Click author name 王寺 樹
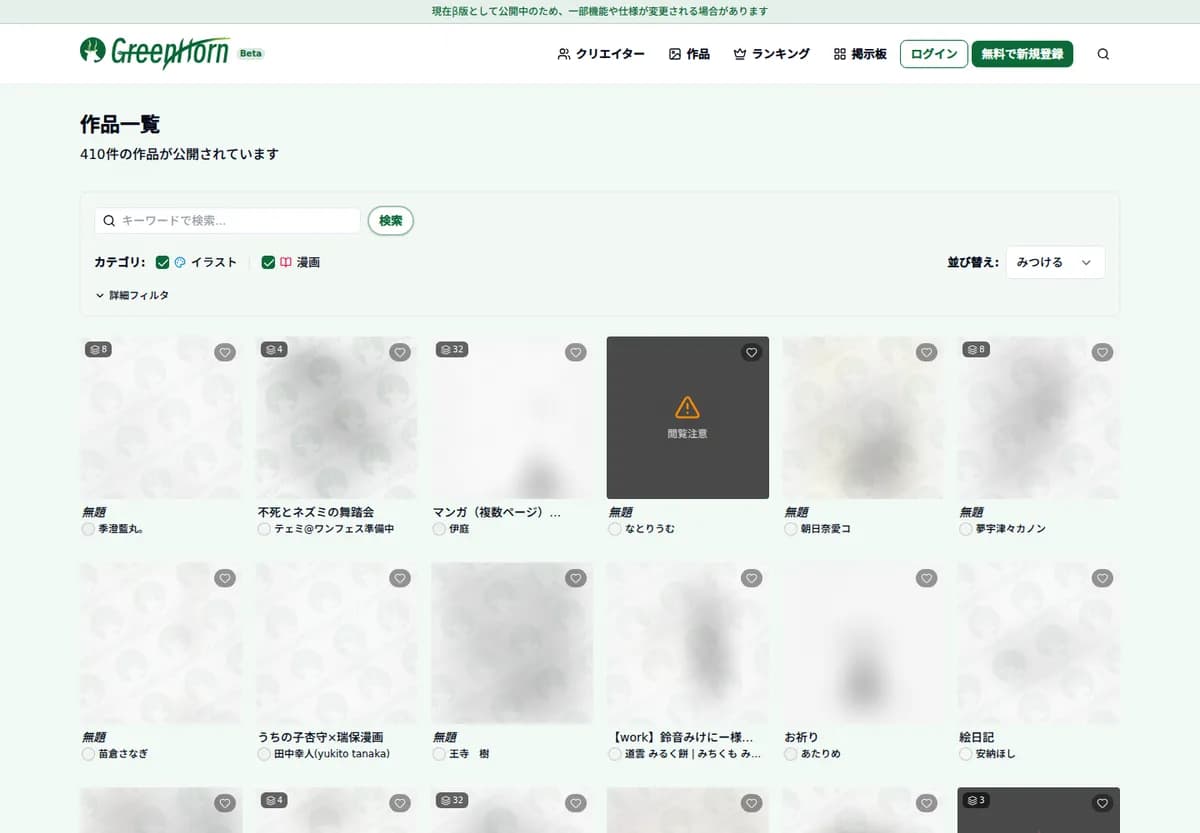Screen dimensions: 1200x833 pos(469,754)
